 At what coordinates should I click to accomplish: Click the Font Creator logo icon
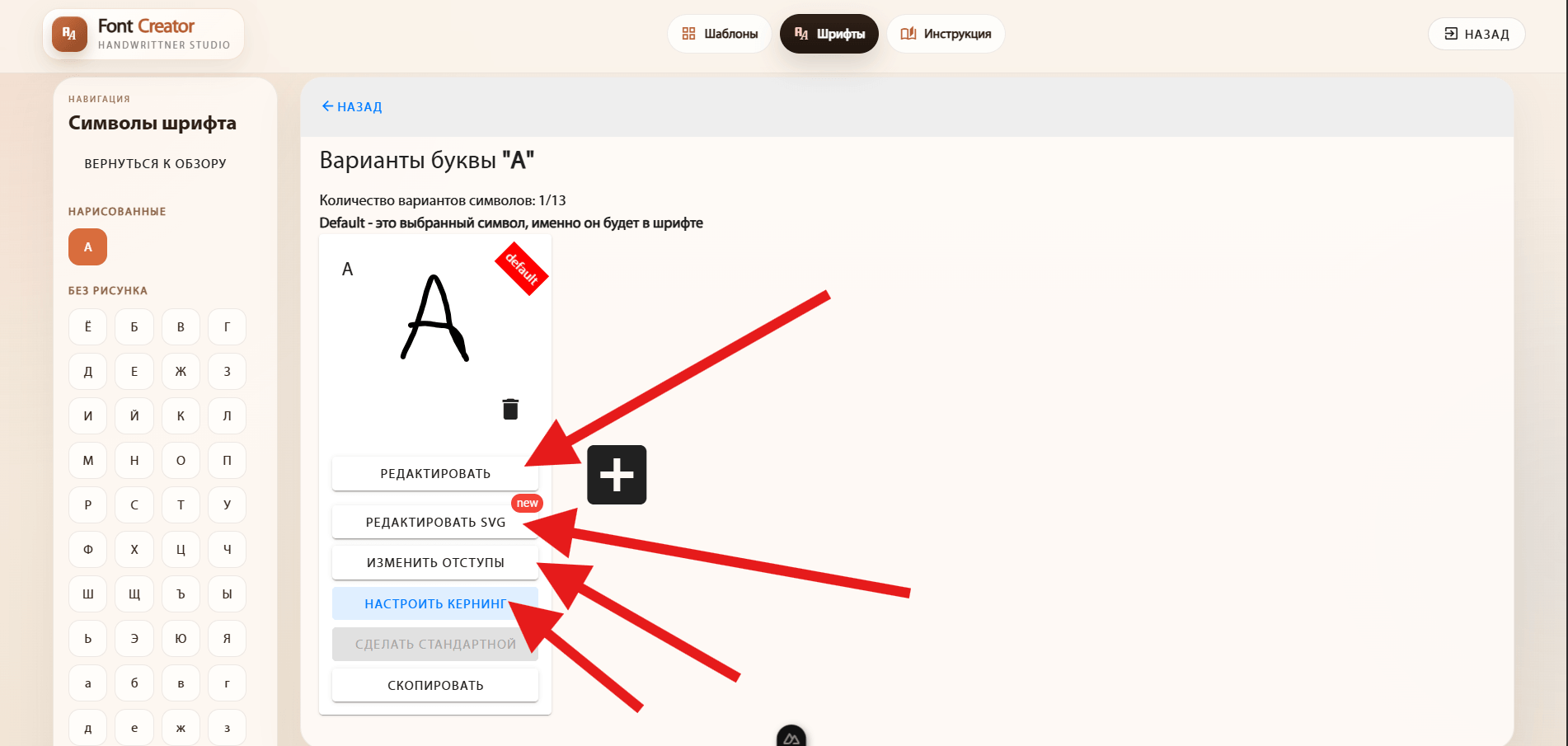tap(69, 34)
